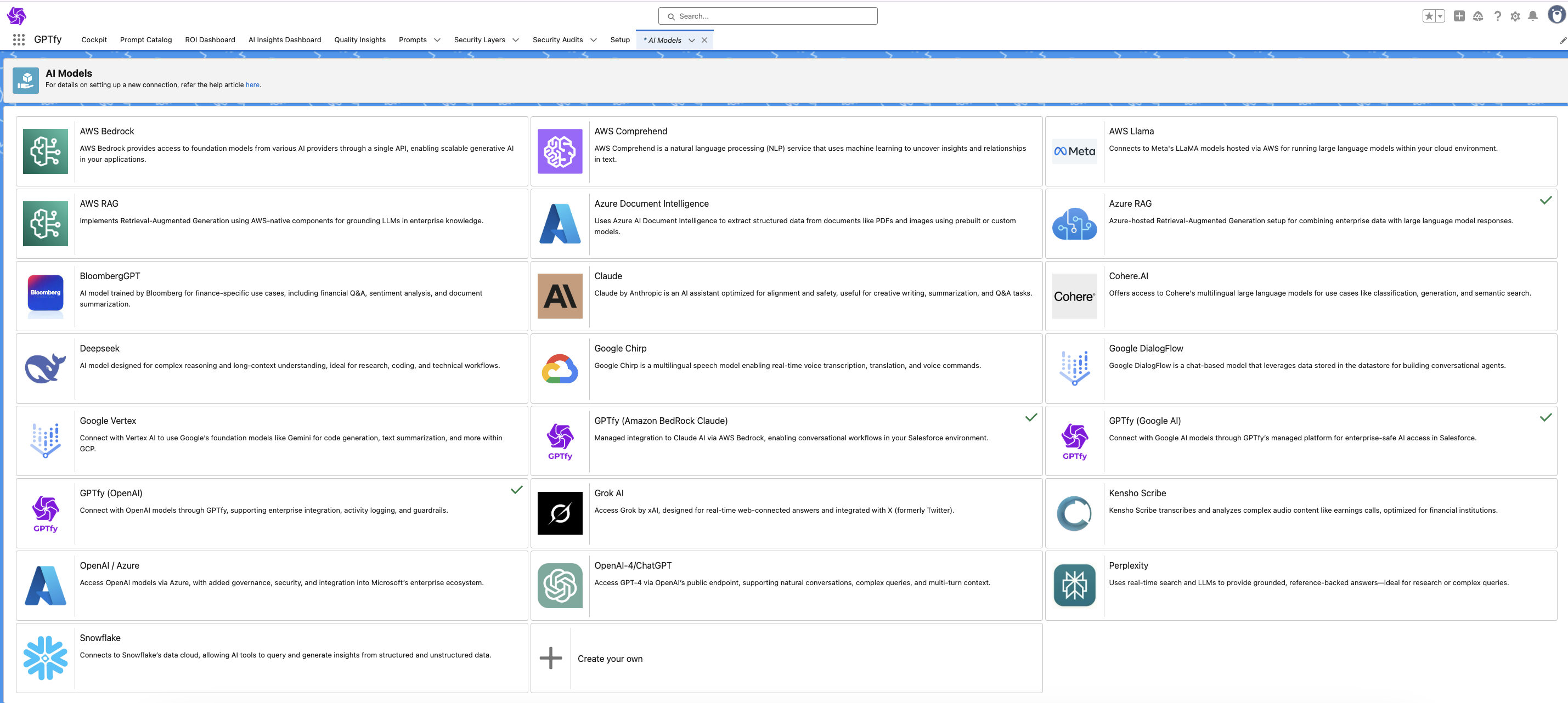Switch to ROI Dashboard tab

click(210, 40)
